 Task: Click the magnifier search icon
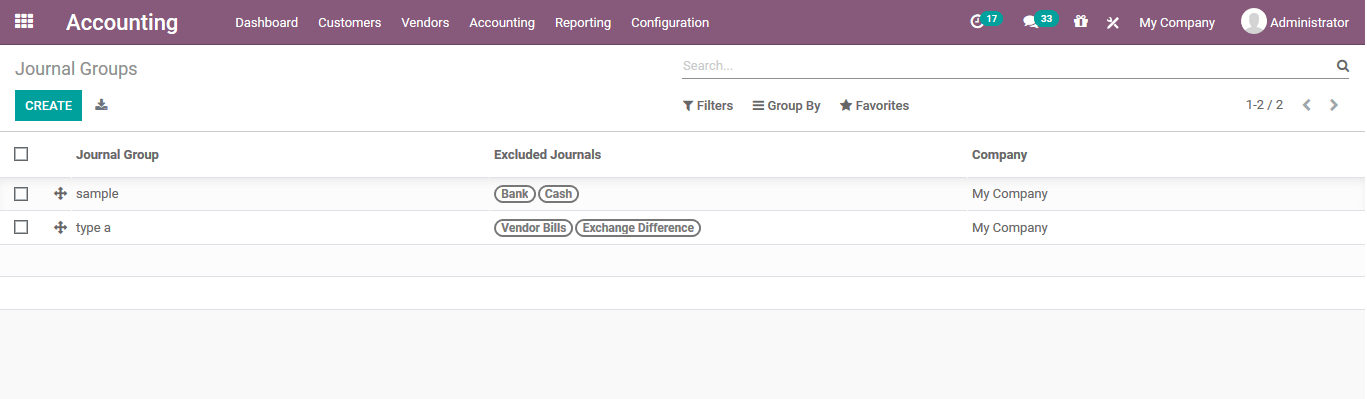click(1343, 66)
